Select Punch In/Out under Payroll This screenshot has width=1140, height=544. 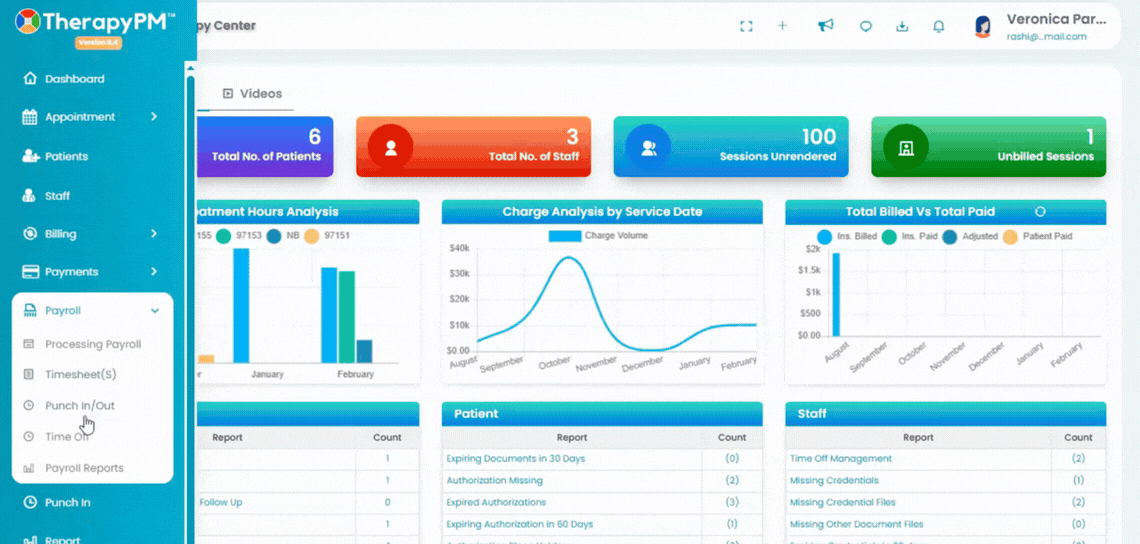coord(80,406)
